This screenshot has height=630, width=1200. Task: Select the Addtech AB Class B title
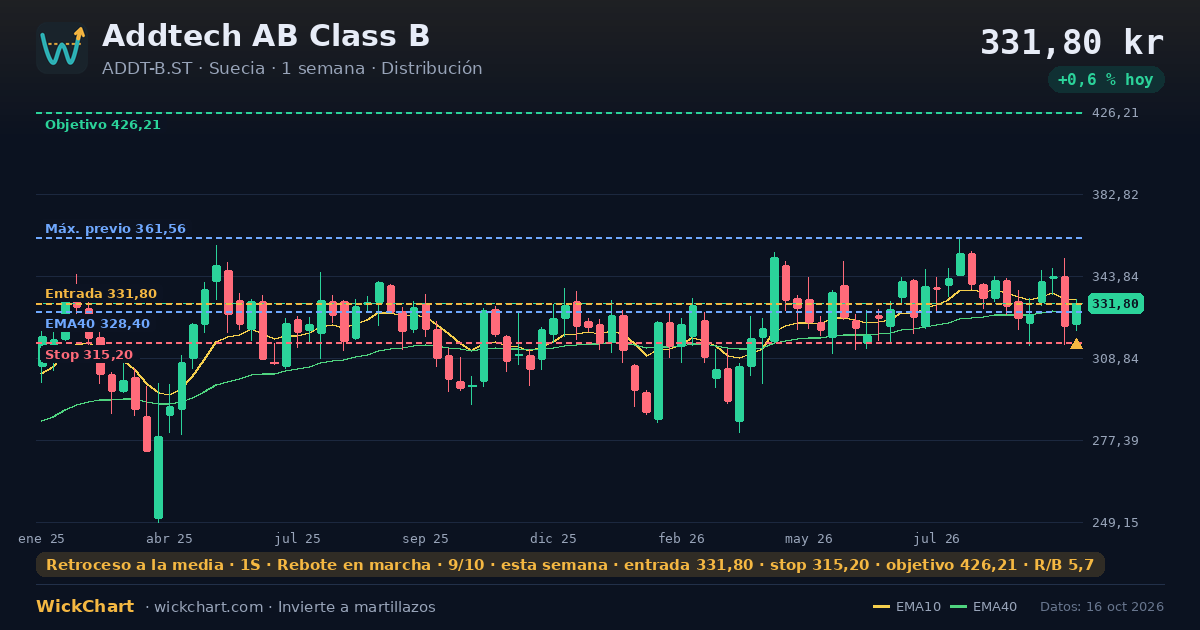(266, 36)
